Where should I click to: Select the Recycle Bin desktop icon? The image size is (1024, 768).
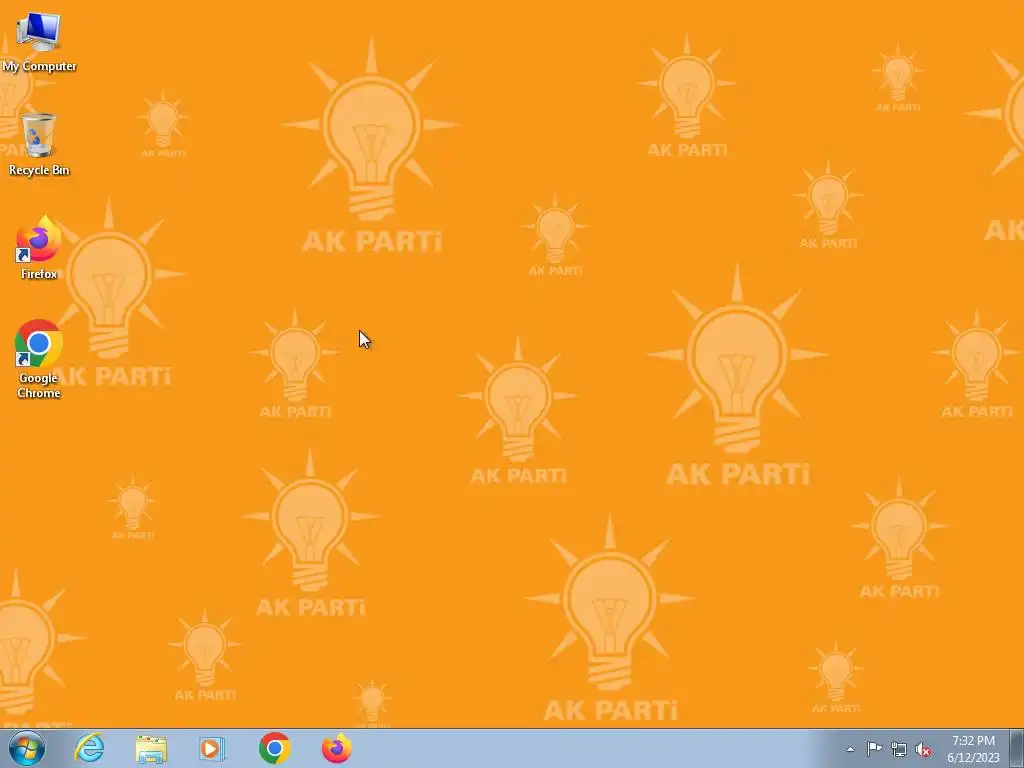point(39,144)
